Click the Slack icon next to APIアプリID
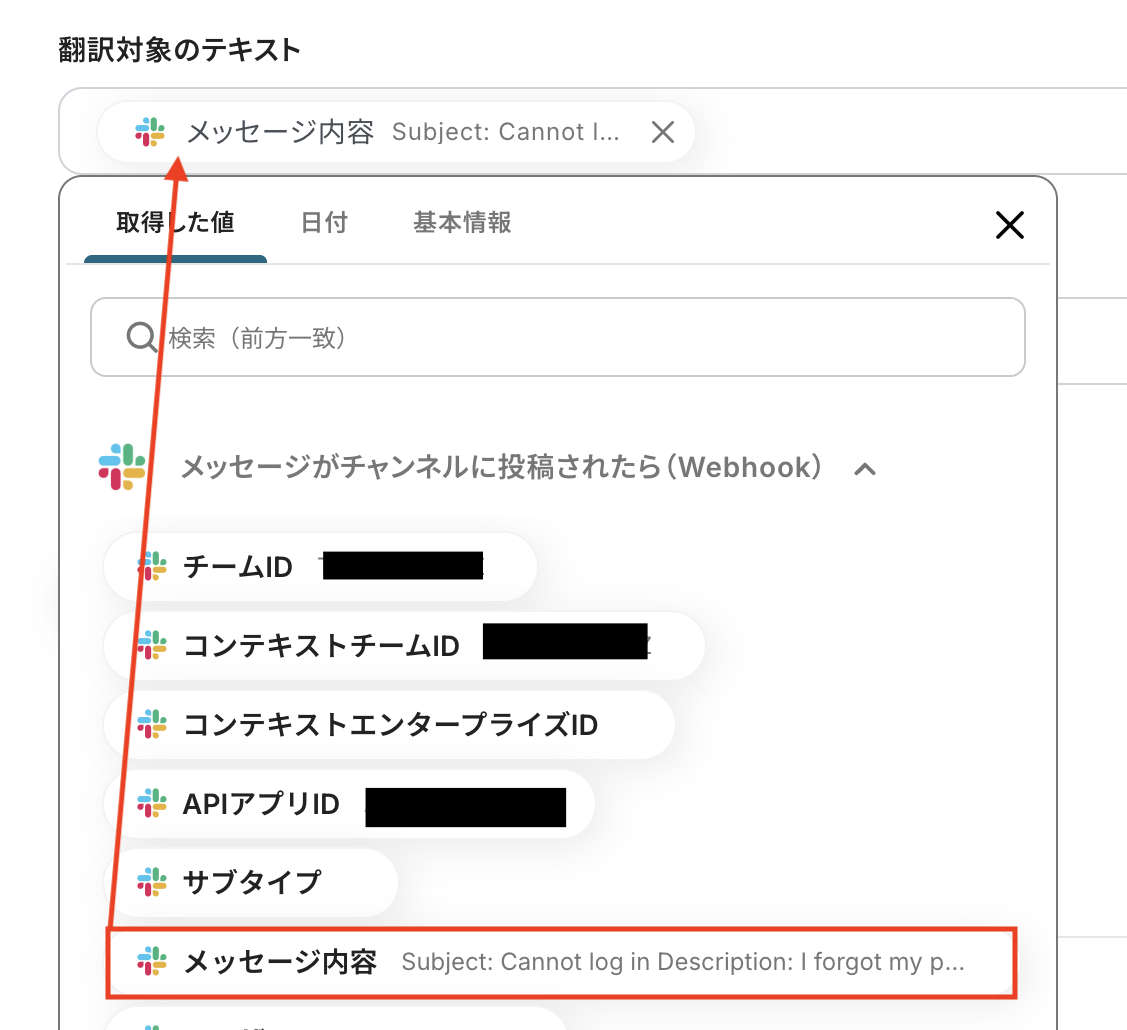The height and width of the screenshot is (1030, 1127). coord(150,803)
